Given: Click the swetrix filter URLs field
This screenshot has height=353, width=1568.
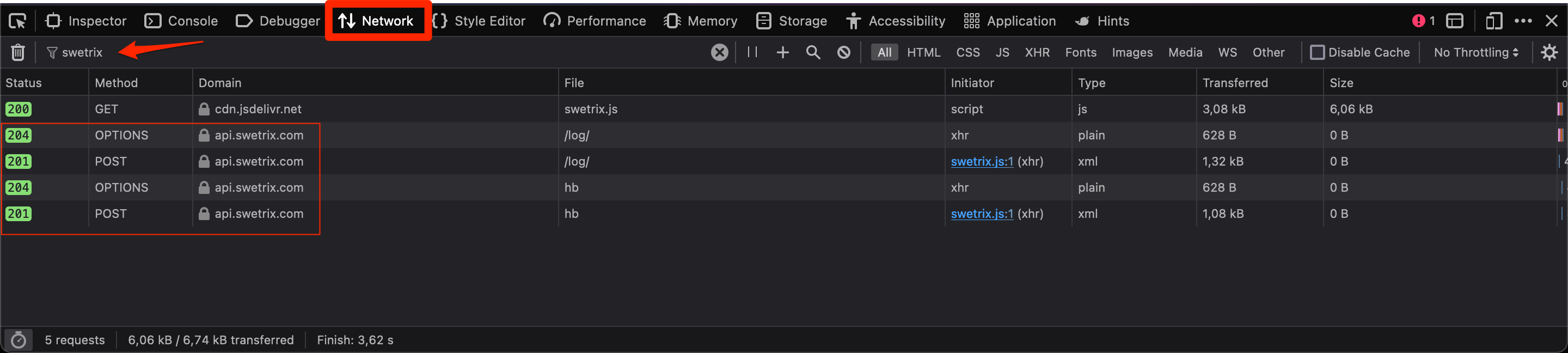Looking at the screenshot, I should 365,53.
